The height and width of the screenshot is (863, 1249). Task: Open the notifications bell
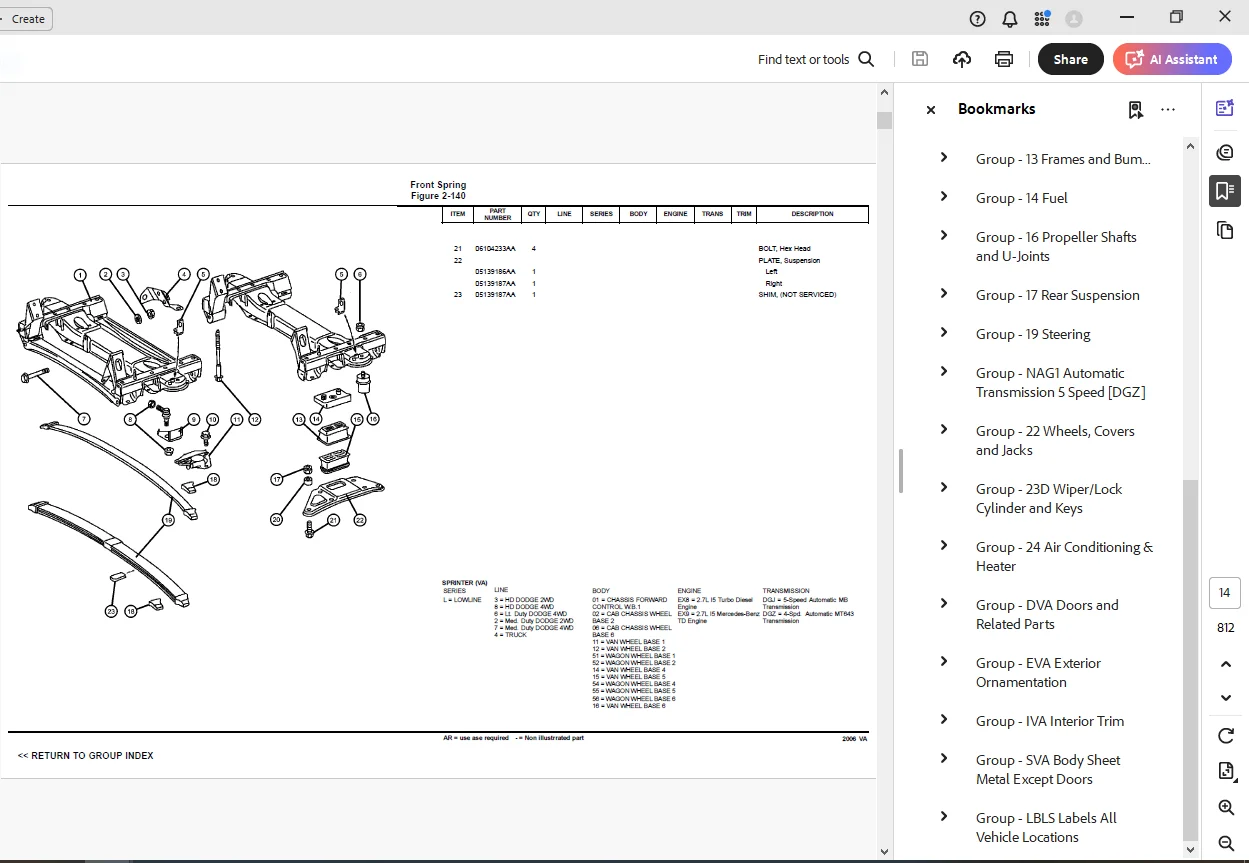coord(1010,19)
